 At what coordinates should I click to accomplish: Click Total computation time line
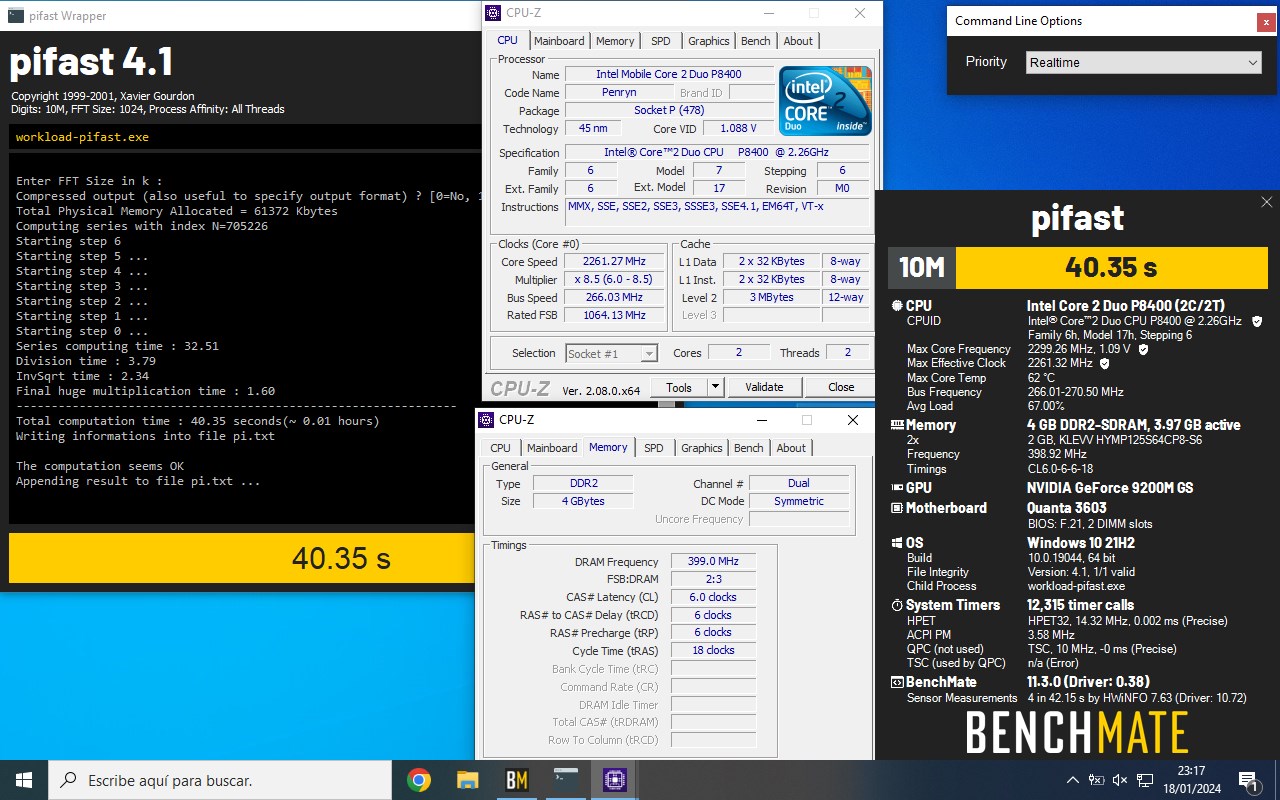tap(197, 421)
